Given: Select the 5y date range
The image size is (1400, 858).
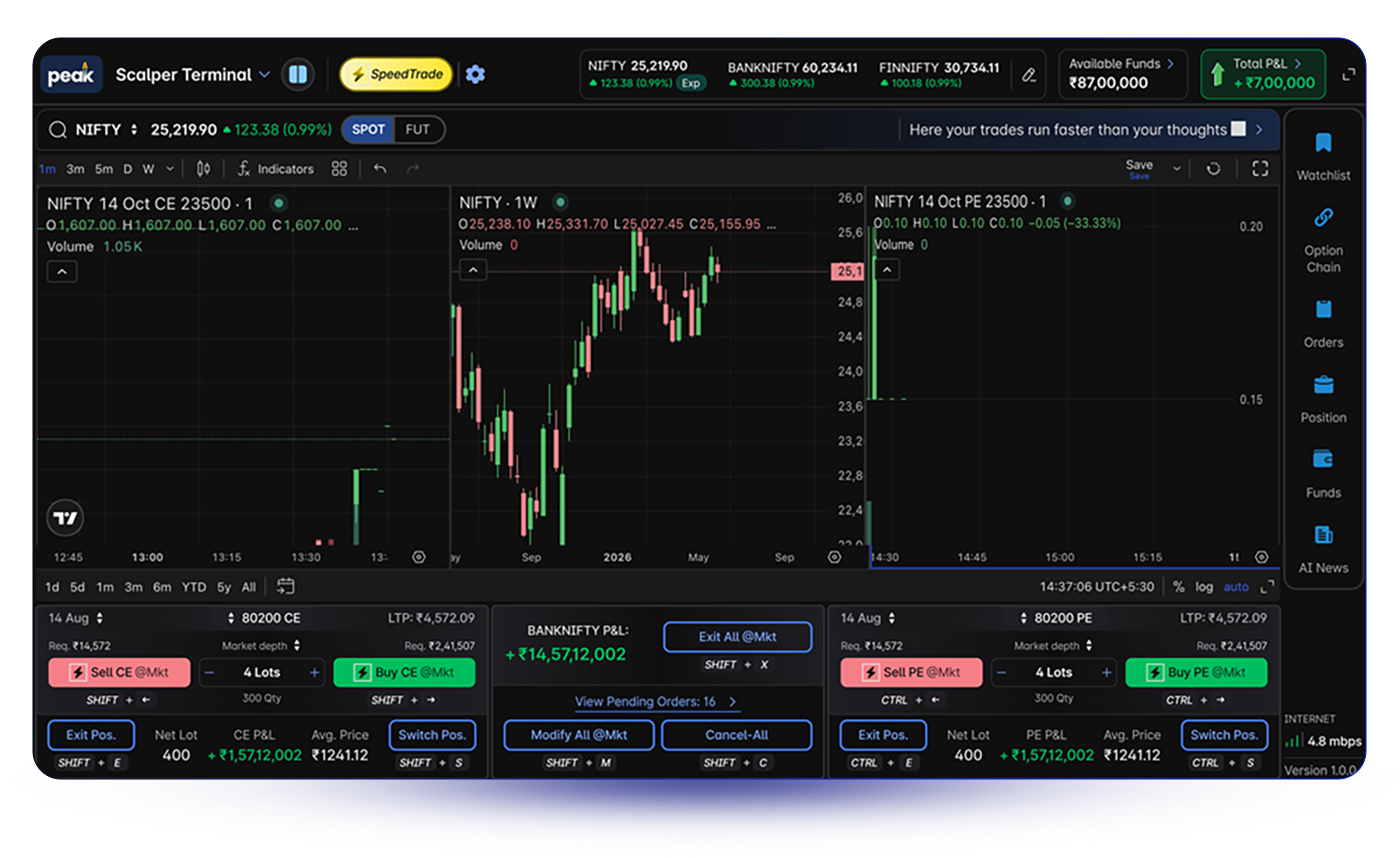Looking at the screenshot, I should click(x=224, y=587).
